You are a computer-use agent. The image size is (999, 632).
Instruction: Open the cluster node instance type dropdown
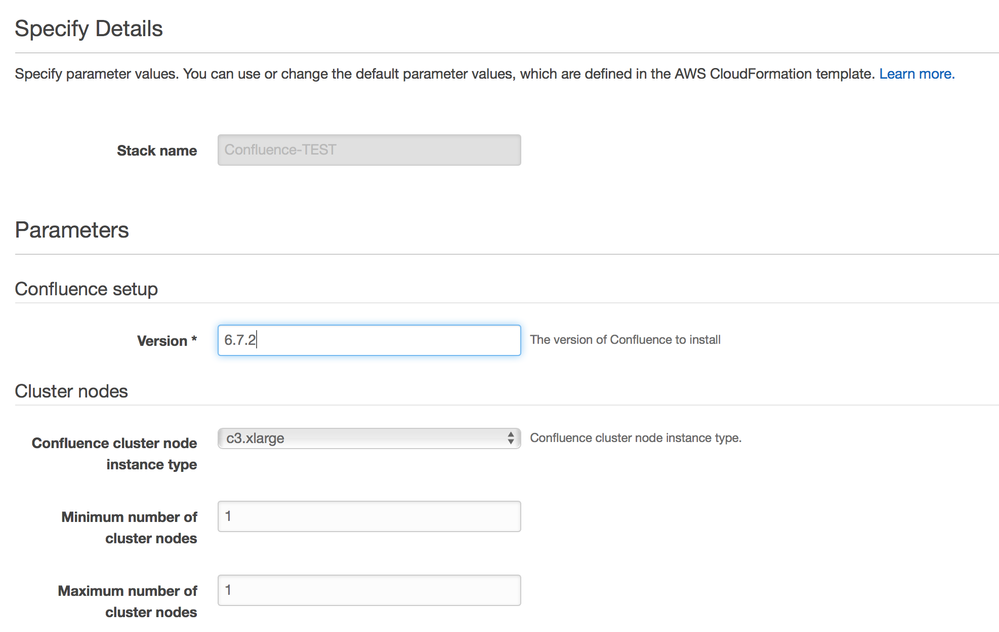pos(369,438)
